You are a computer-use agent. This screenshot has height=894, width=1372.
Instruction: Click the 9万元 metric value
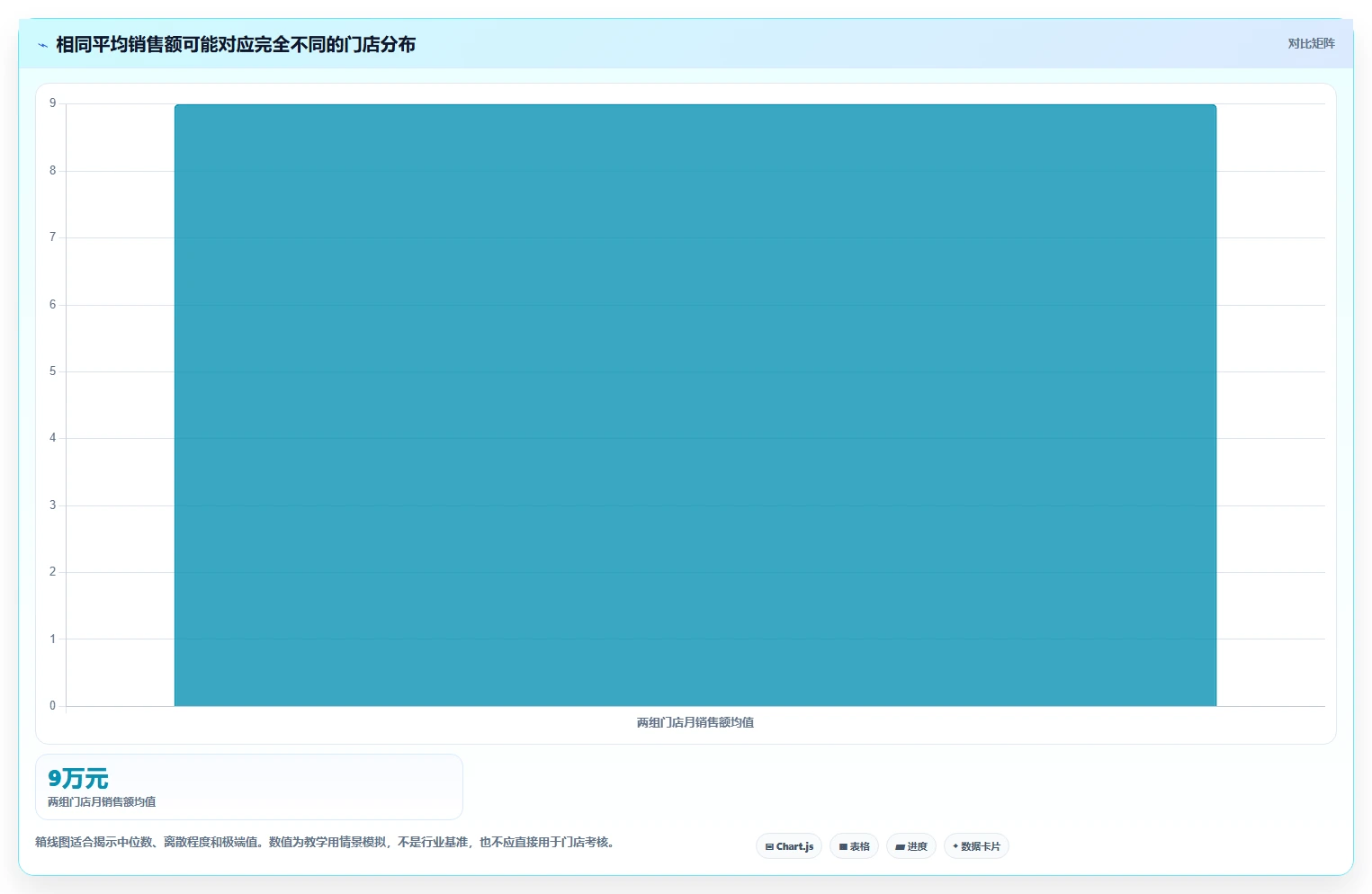click(78, 778)
